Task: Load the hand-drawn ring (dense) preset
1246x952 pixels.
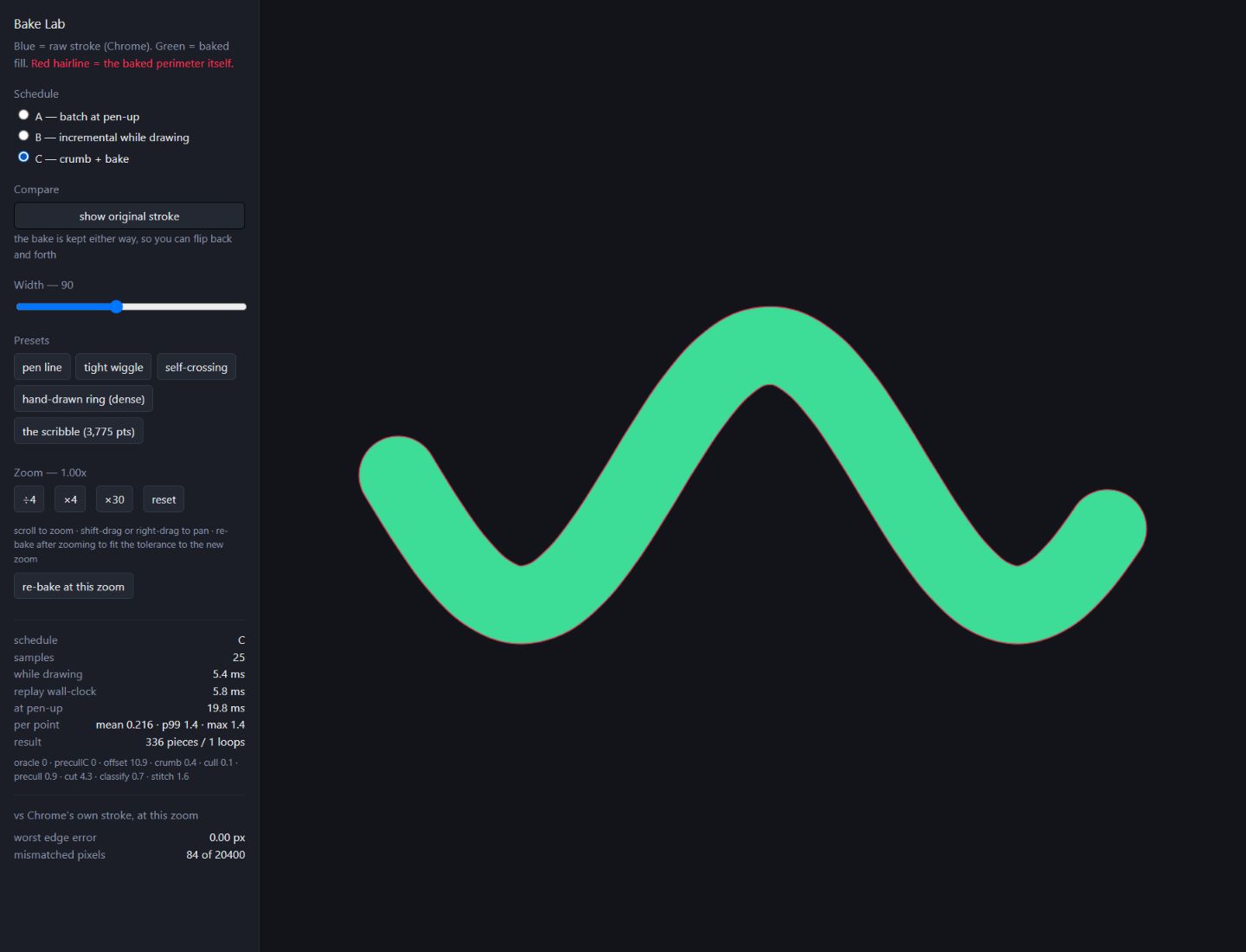Action: [83, 399]
